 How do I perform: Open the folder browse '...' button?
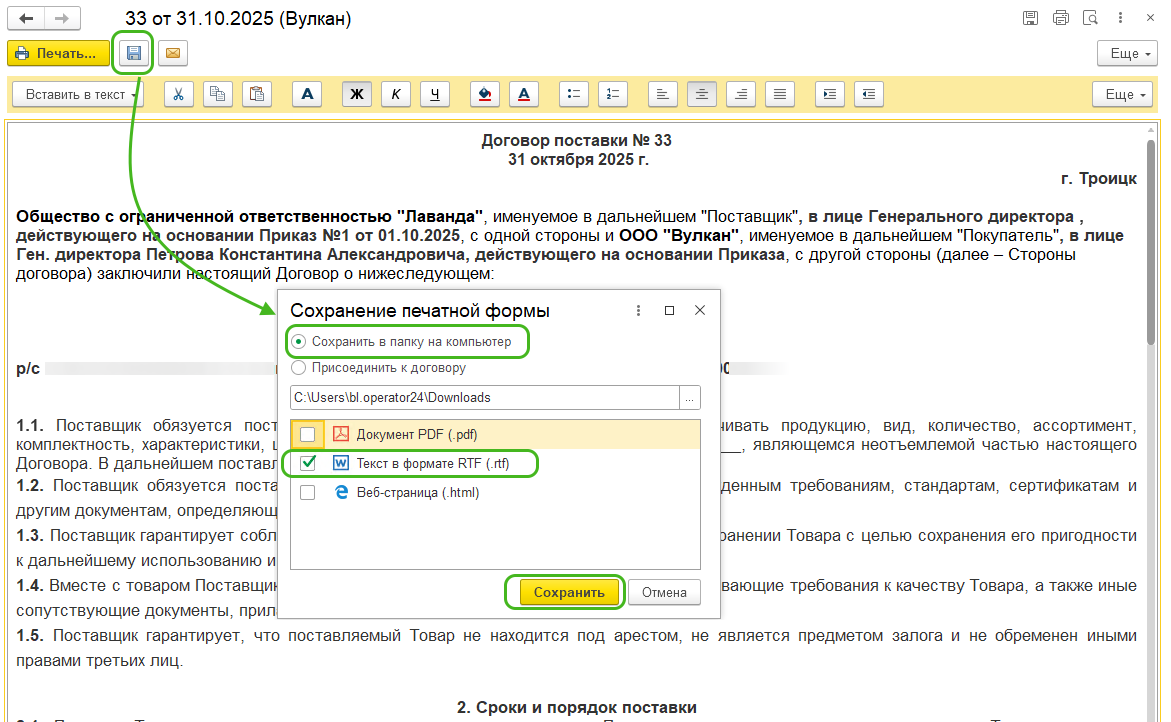690,398
